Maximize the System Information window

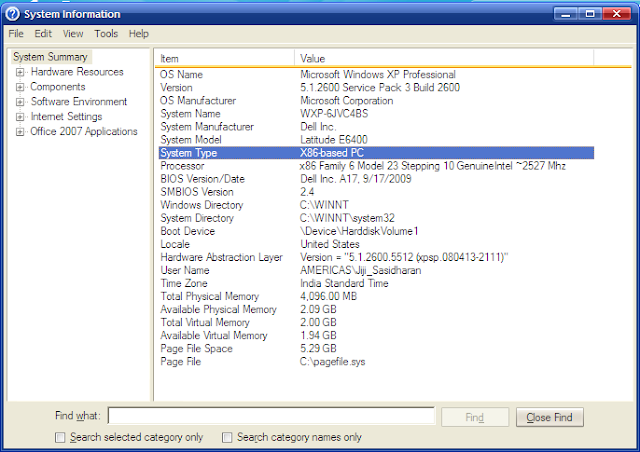click(x=590, y=14)
